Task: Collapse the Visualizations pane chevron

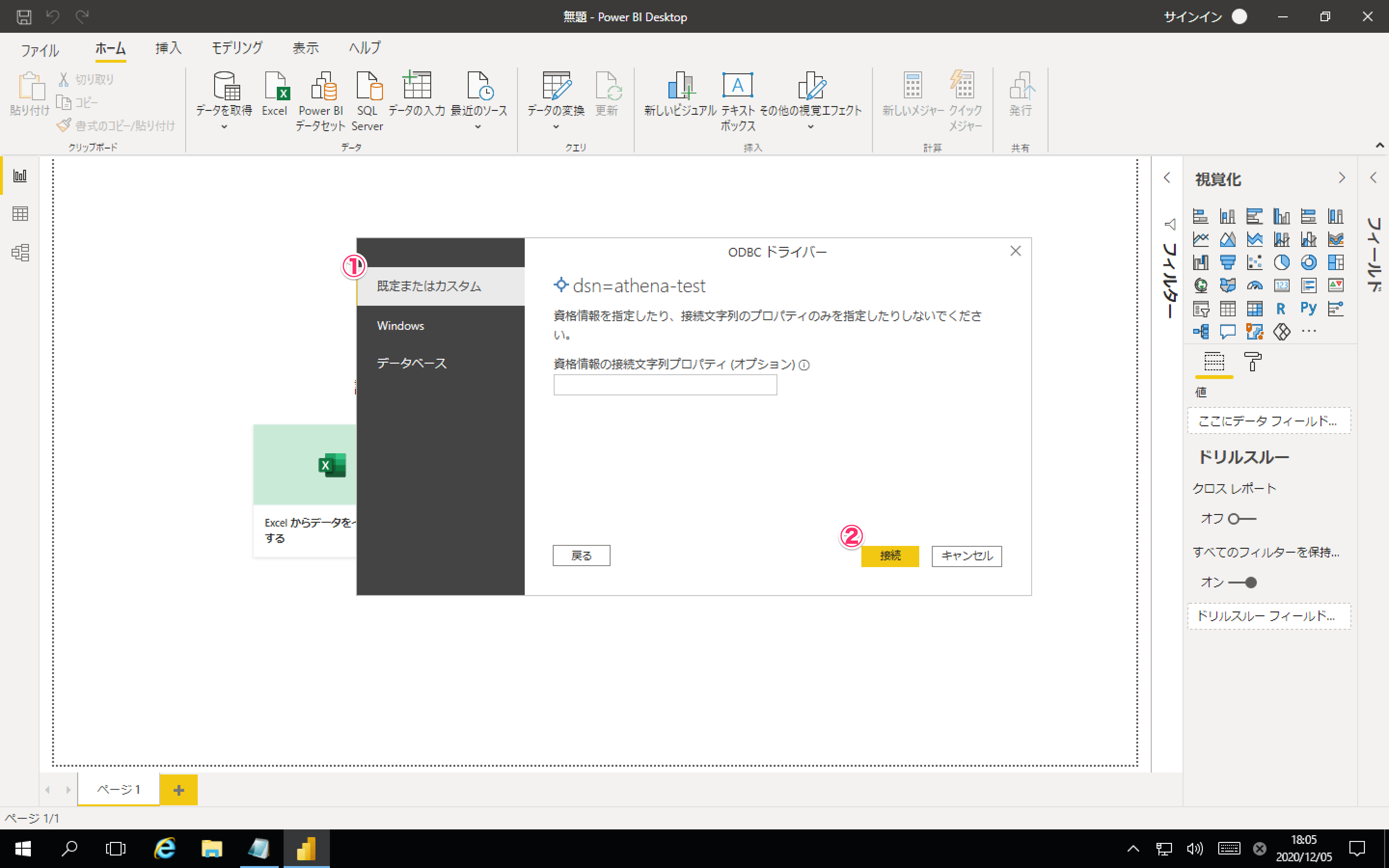Action: [1341, 178]
